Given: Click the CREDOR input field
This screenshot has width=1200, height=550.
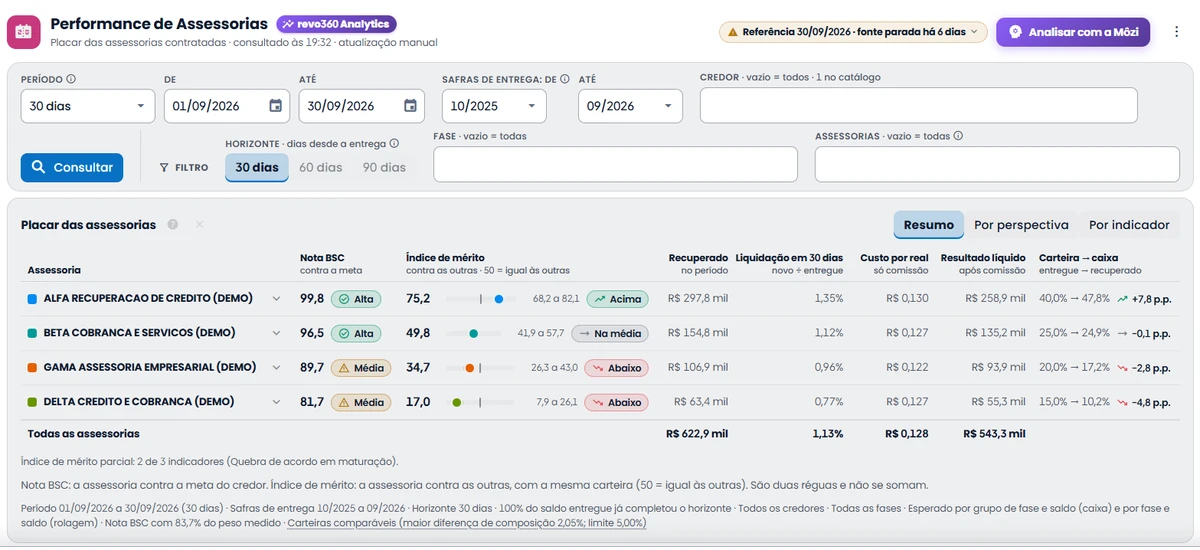Looking at the screenshot, I should click(918, 105).
